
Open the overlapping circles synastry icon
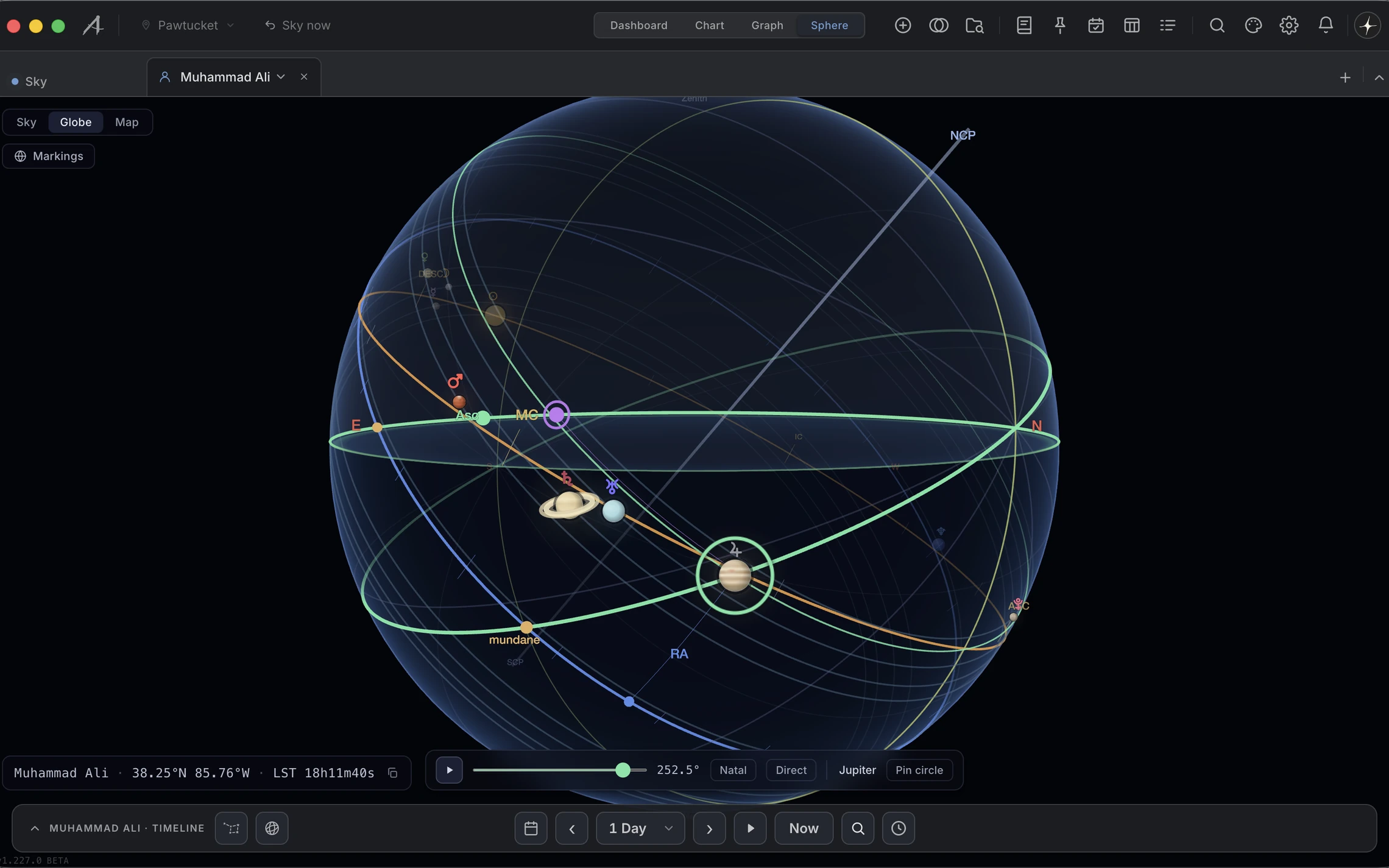938,25
